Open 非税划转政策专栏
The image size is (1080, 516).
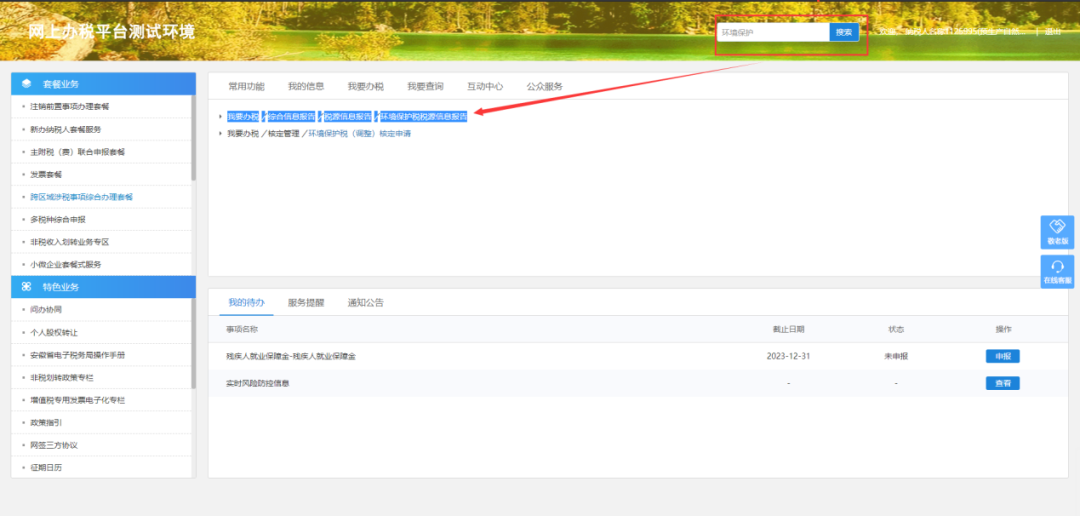[62, 378]
